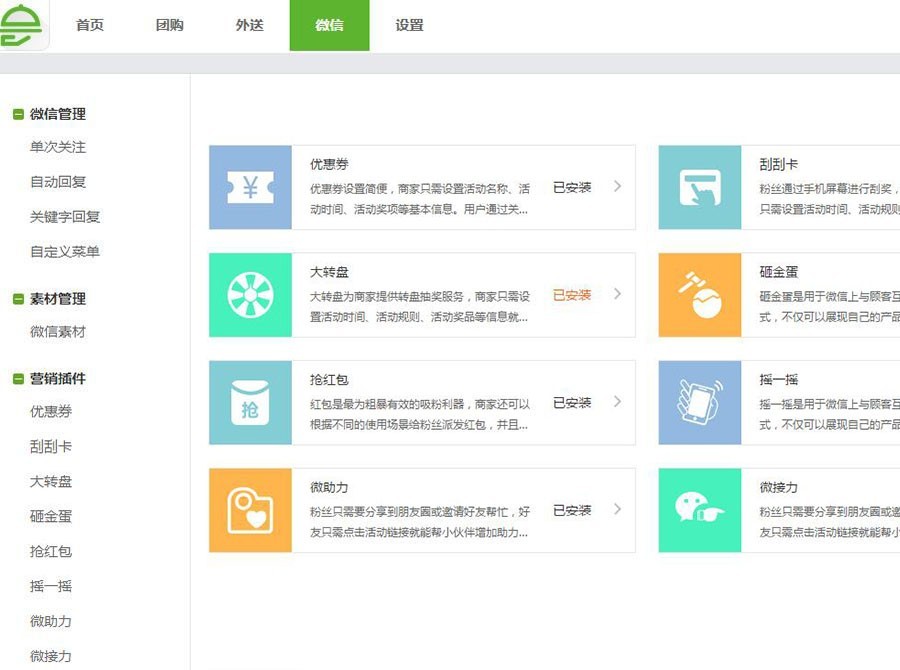900x670 pixels.
Task: Click 已安装 status on 微助力 card
Action: [x=572, y=510]
